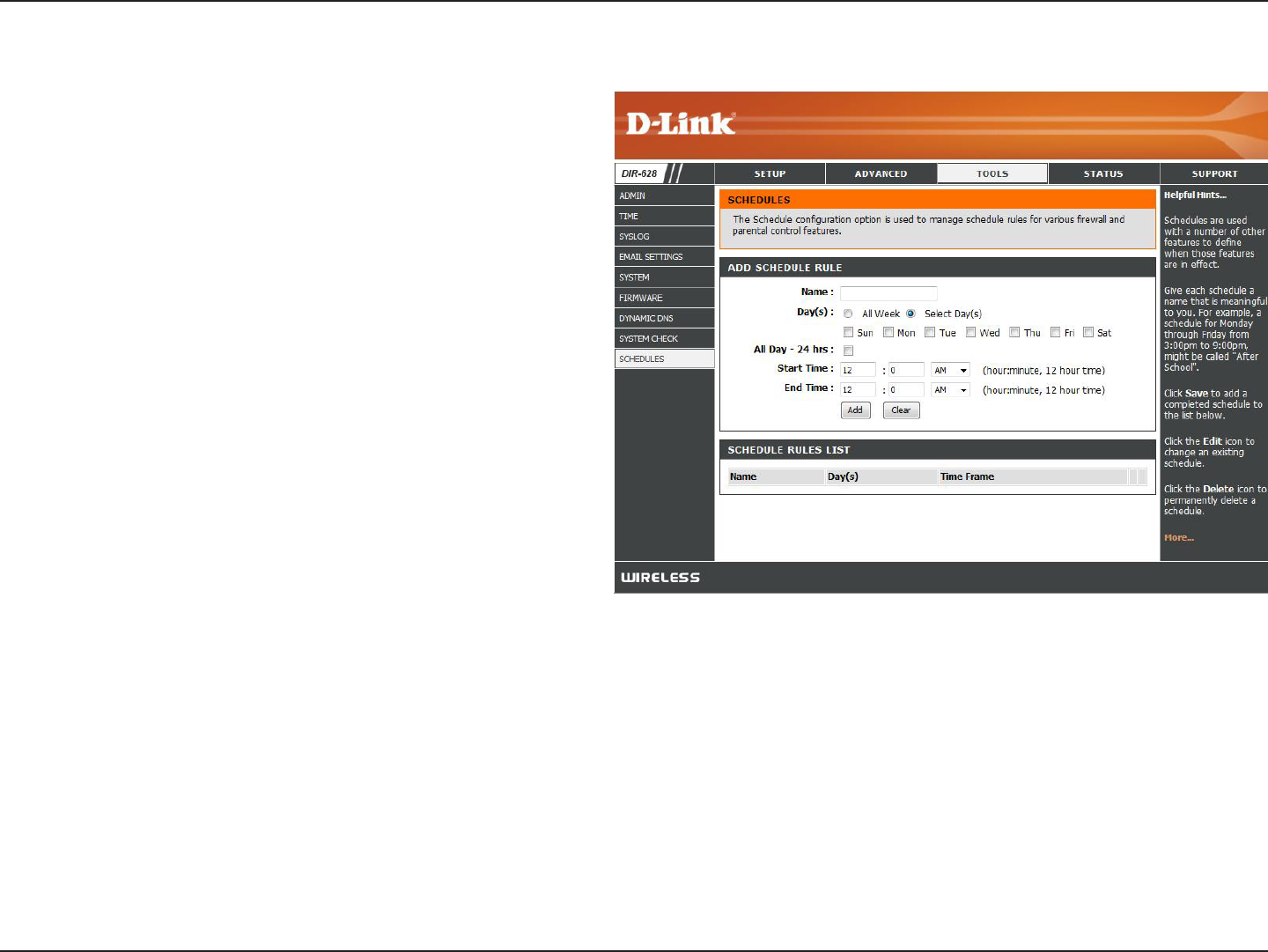
Task: Check the Sun day checkbox
Action: 848,332
